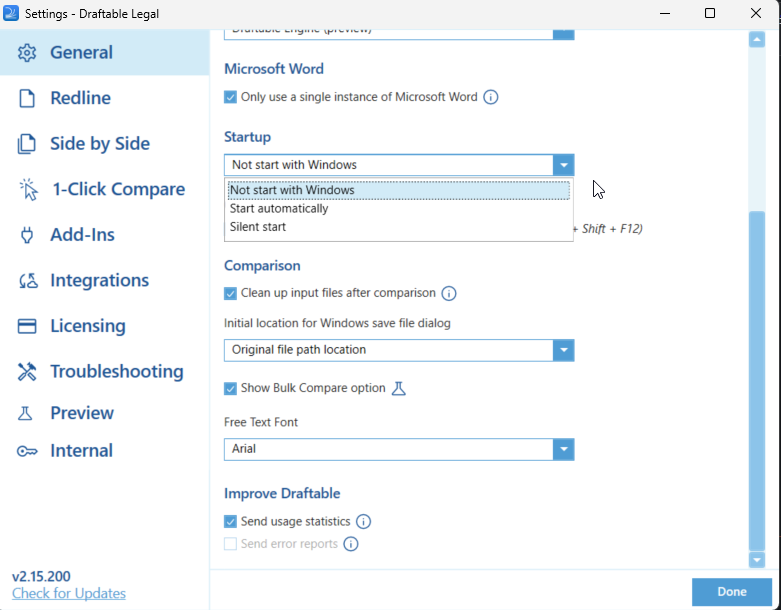Click the Add-Ins plug icon
Viewport: 781px width, 610px height.
[x=27, y=235]
